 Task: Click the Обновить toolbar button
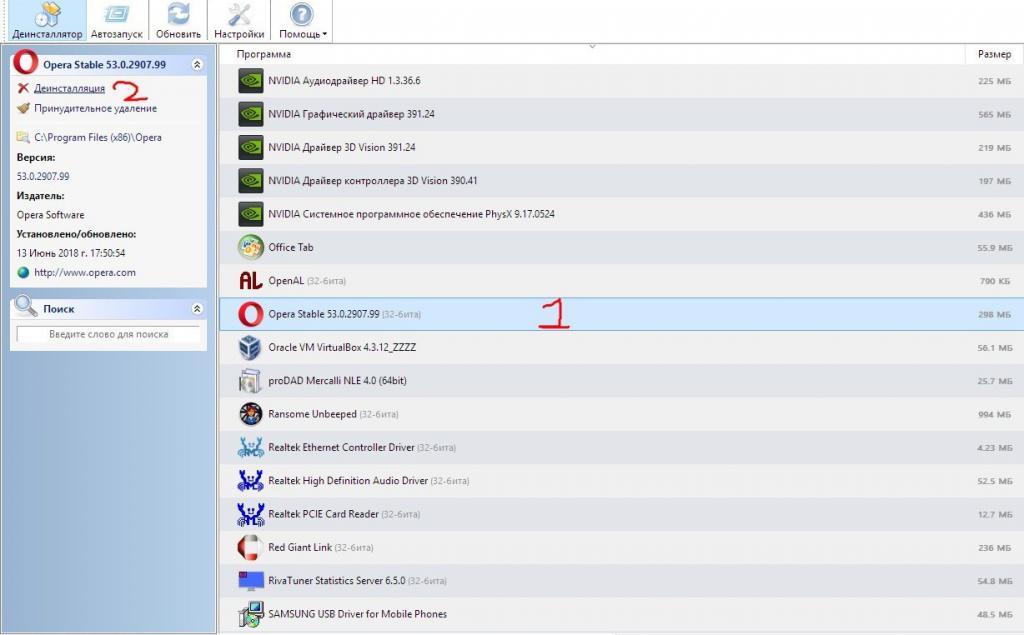178,20
